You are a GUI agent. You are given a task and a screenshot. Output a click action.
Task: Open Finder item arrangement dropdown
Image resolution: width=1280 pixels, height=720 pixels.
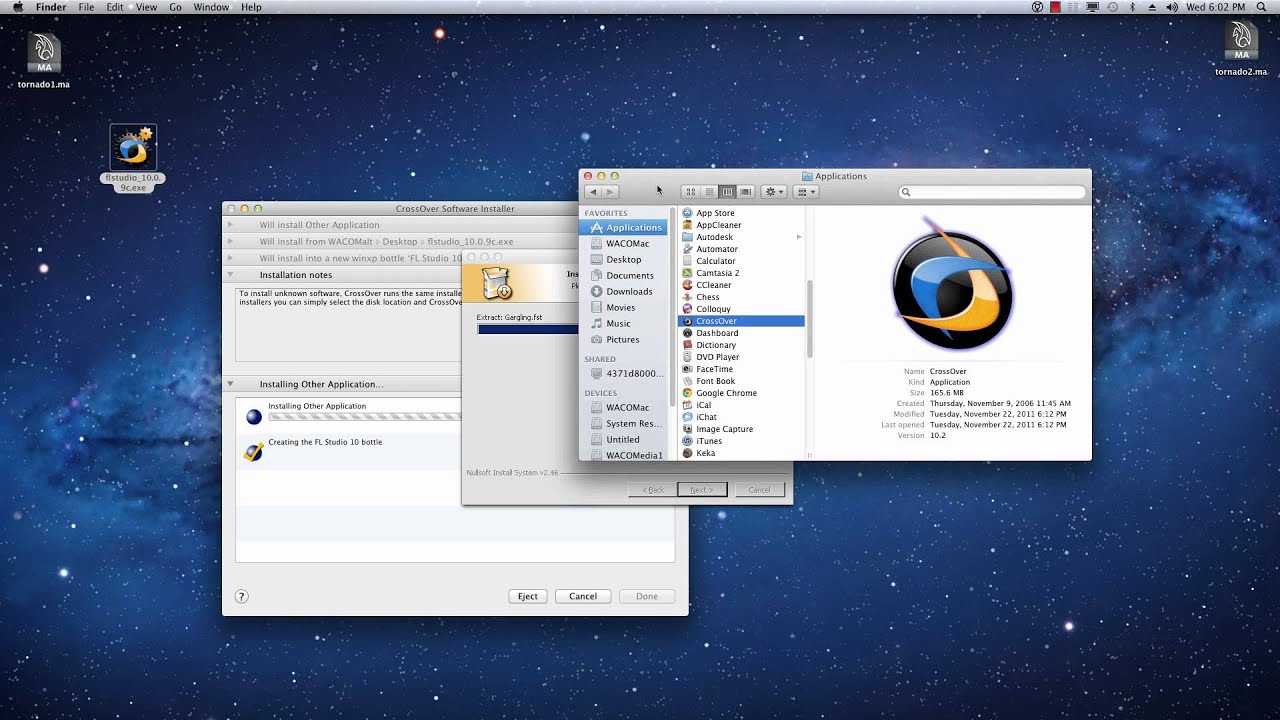(807, 192)
